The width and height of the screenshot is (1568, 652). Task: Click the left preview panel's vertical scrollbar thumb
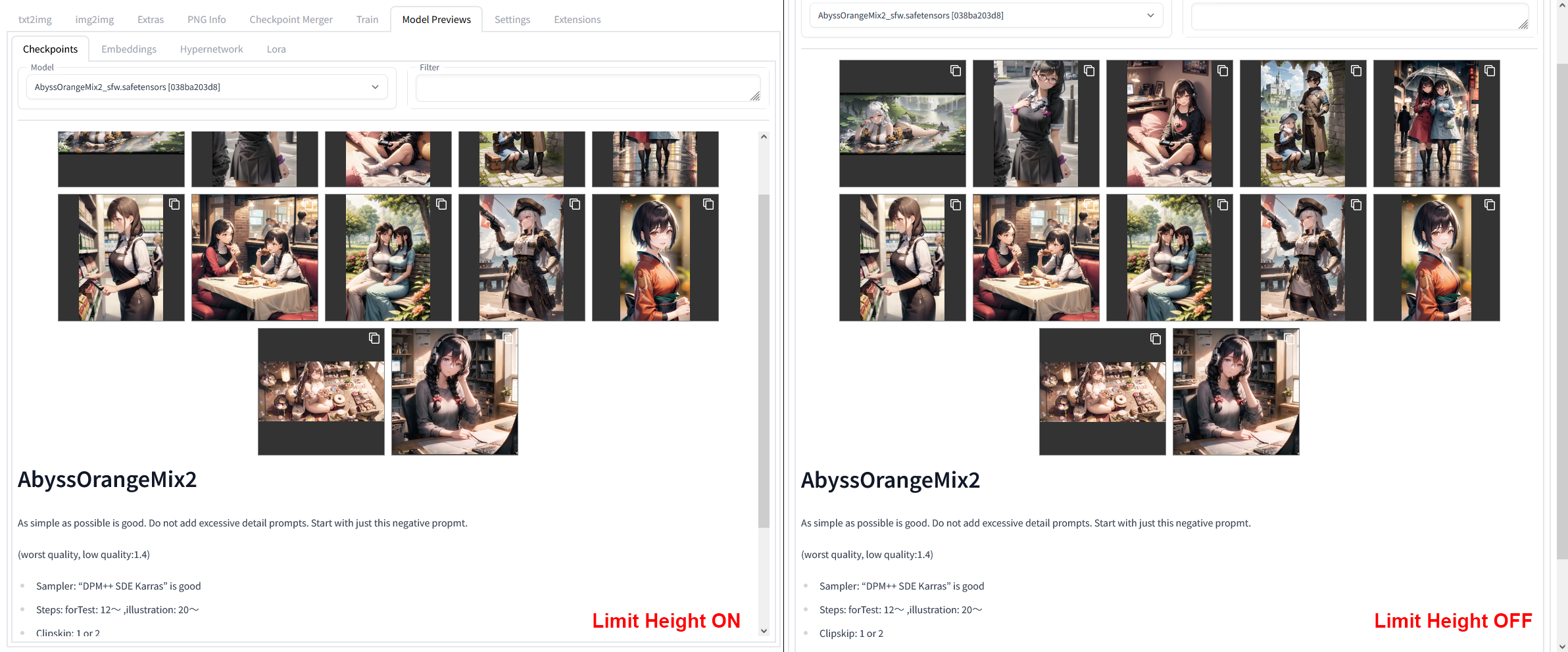pyautogui.click(x=764, y=360)
